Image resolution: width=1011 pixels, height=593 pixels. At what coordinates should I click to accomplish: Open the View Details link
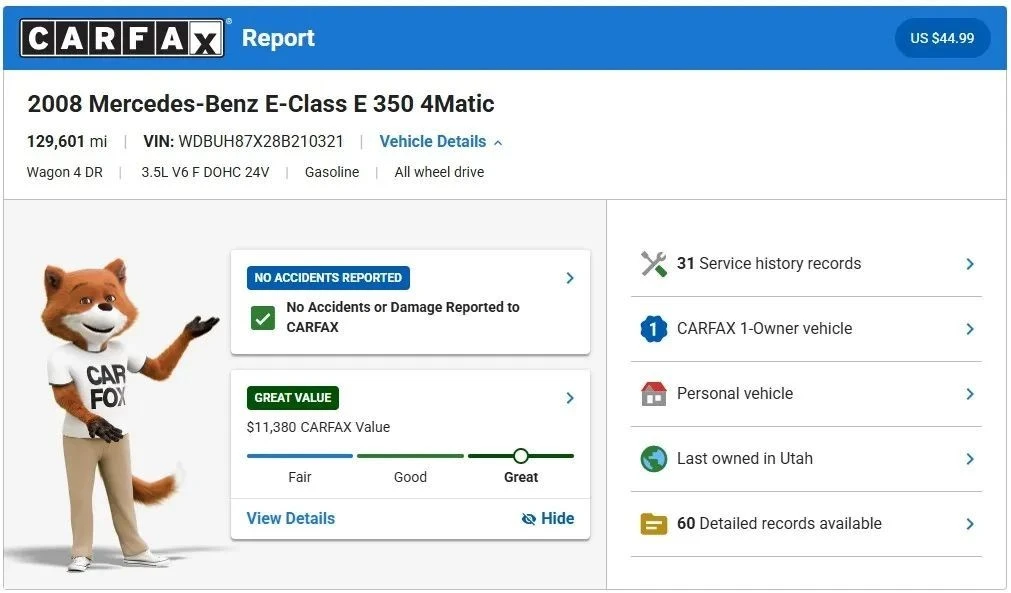point(291,518)
